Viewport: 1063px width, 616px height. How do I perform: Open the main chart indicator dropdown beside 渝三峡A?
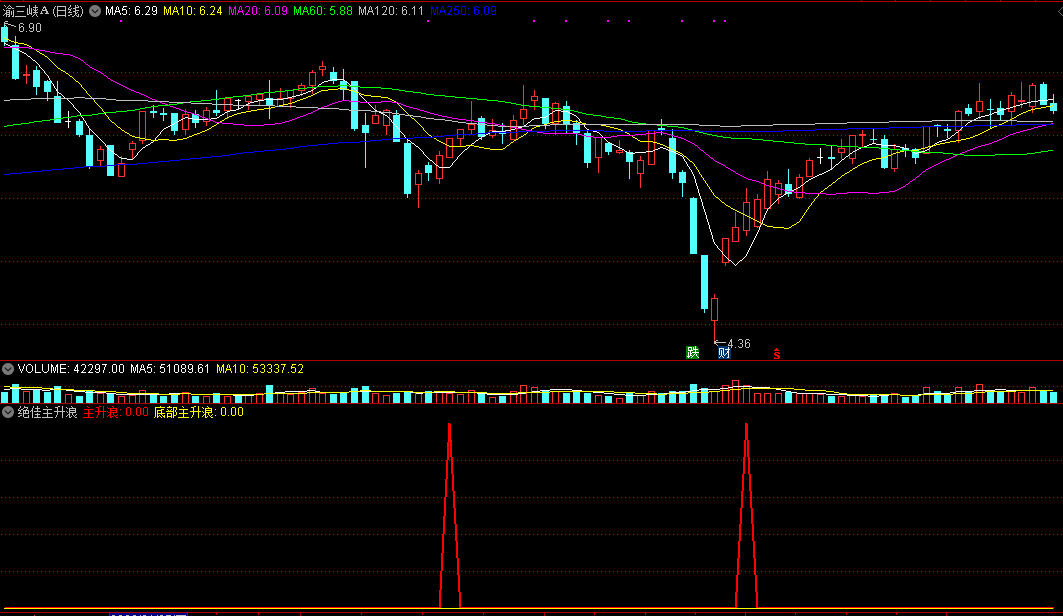click(95, 11)
